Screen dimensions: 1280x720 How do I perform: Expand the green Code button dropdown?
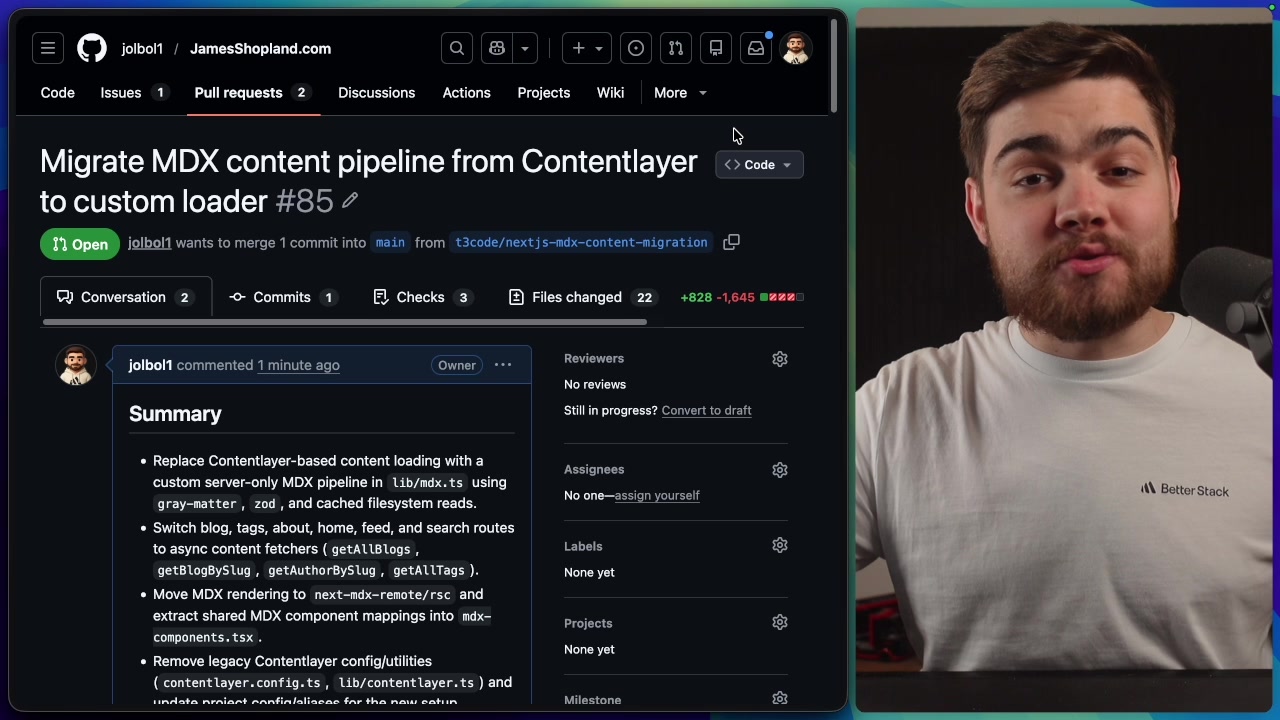click(x=786, y=164)
